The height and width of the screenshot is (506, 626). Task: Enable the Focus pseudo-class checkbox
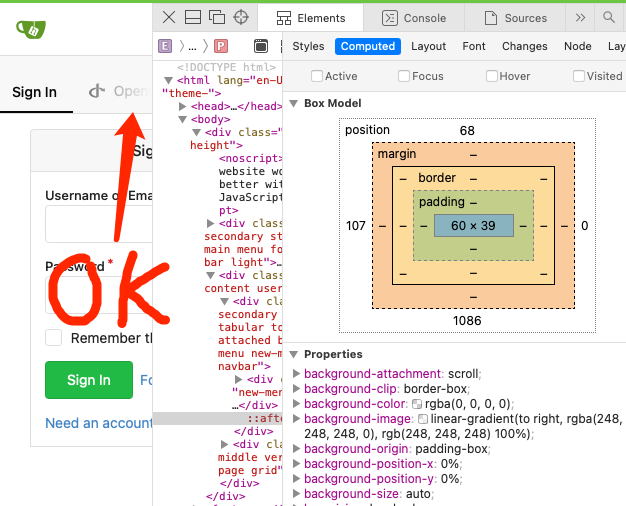coord(404,76)
